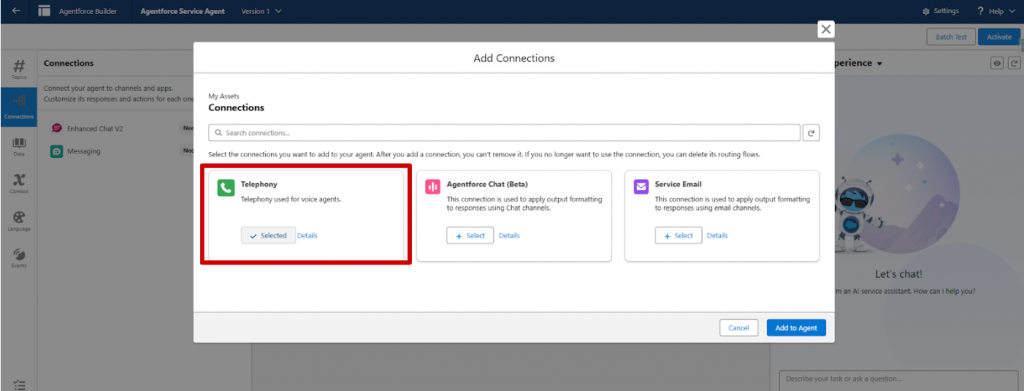Click the Batch Test button
Image resolution: width=1024 pixels, height=391 pixels.
(x=951, y=37)
